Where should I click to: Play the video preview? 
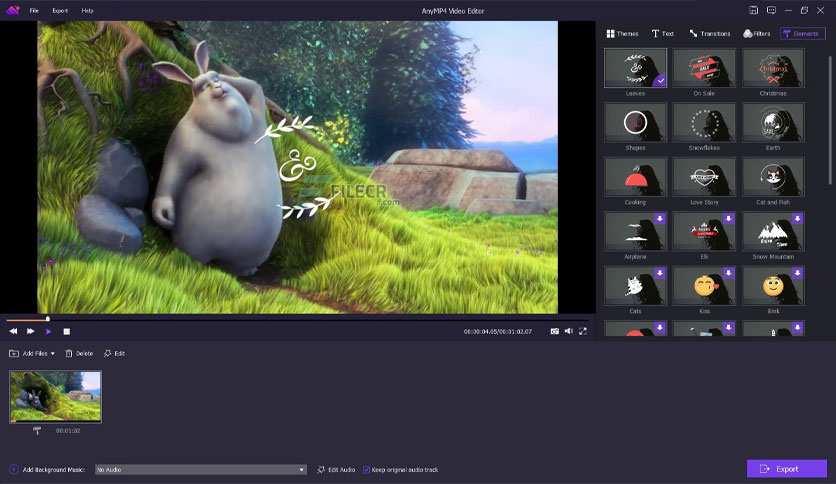[49, 331]
